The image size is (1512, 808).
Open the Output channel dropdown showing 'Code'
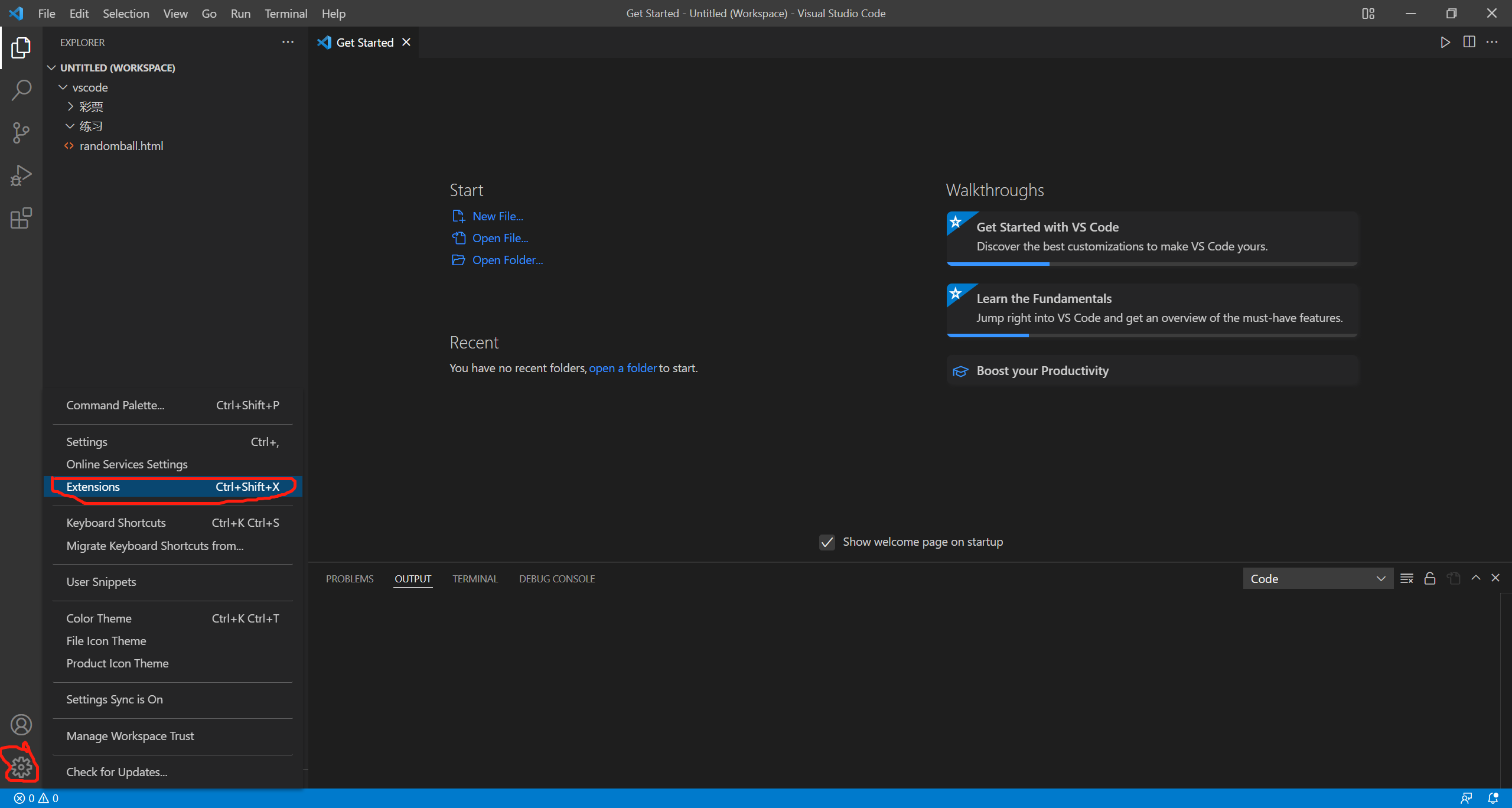point(1318,578)
